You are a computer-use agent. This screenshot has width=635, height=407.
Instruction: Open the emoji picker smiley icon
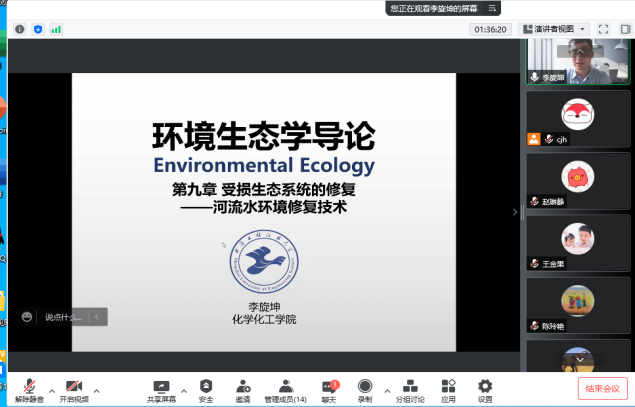coord(27,317)
